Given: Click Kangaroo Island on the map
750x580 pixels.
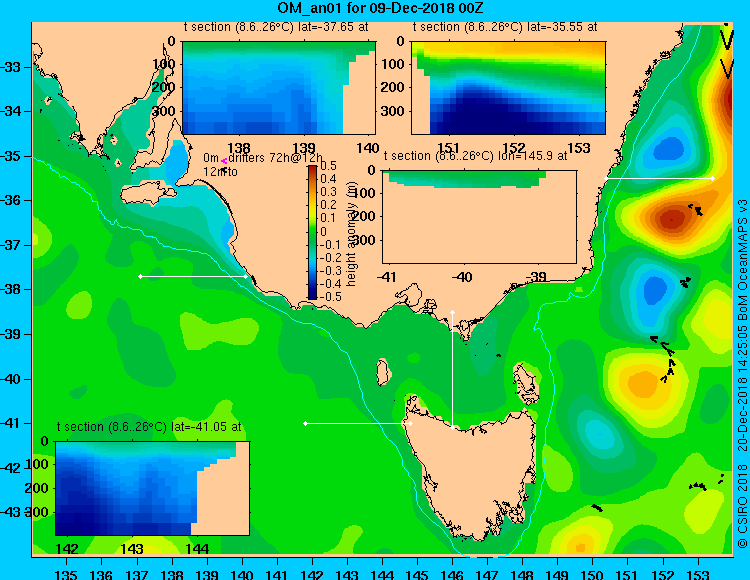Looking at the screenshot, I should [148, 193].
